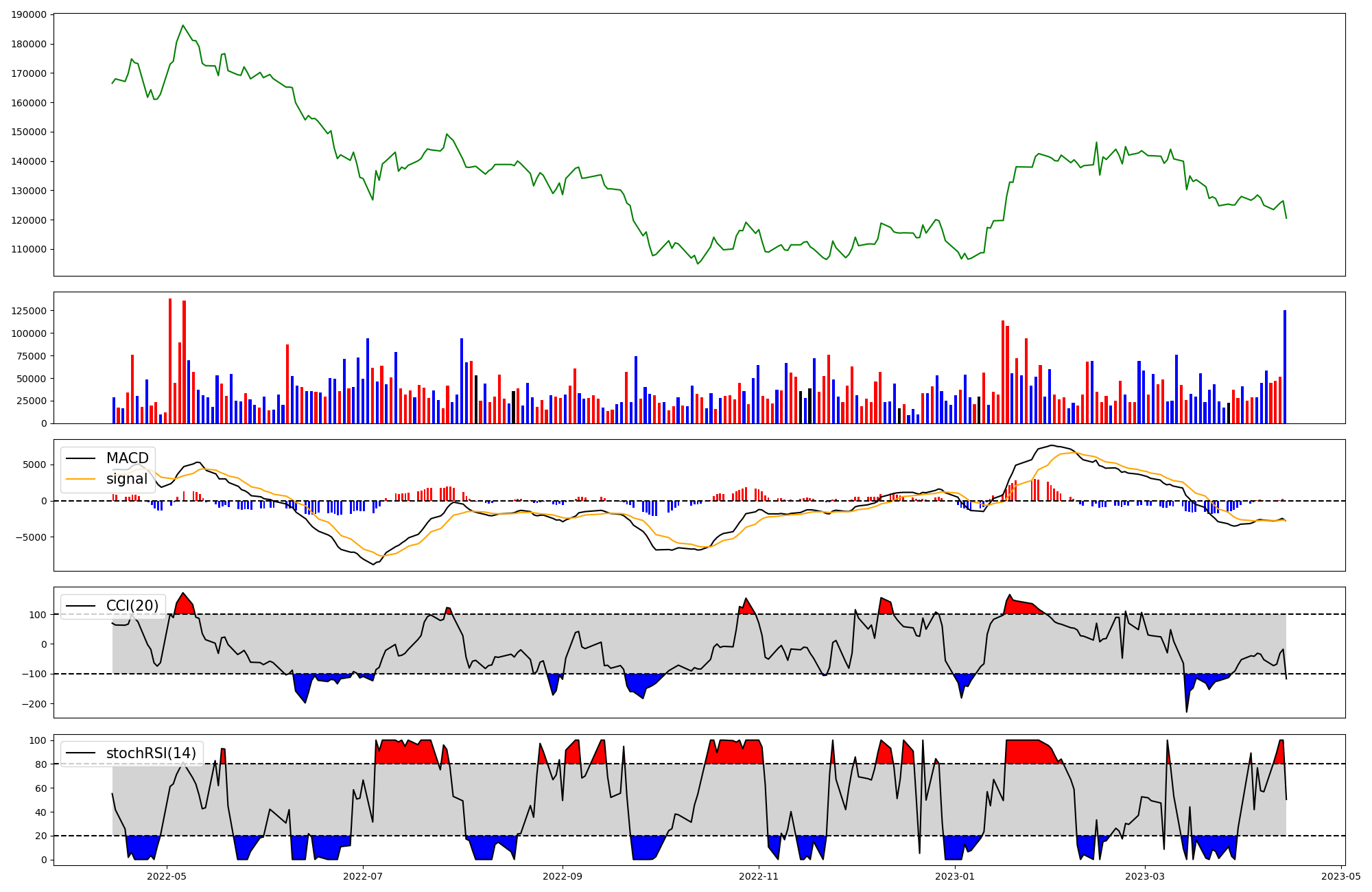Click the 2023-05 x-axis date label
This screenshot has width=1372, height=892.
[1341, 876]
